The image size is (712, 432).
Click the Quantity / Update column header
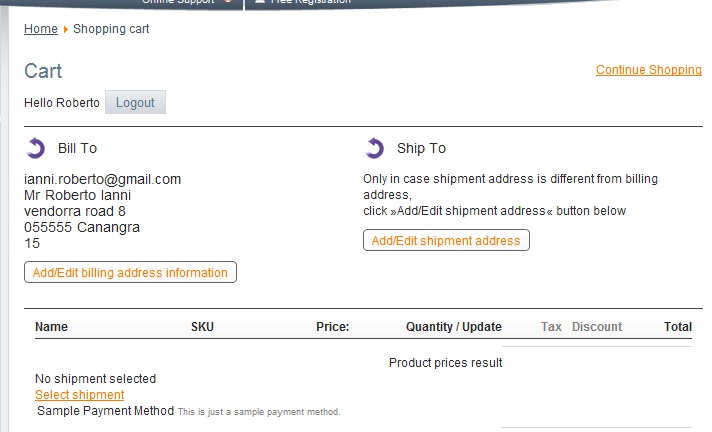tap(454, 327)
